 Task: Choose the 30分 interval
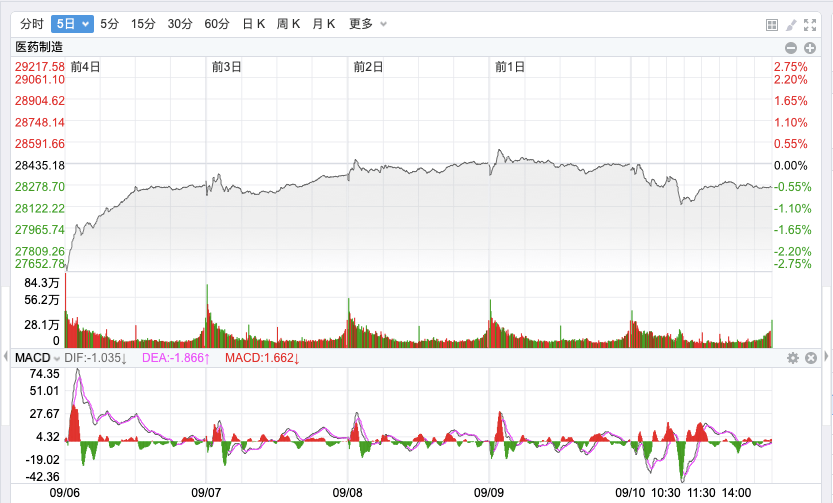coord(180,23)
